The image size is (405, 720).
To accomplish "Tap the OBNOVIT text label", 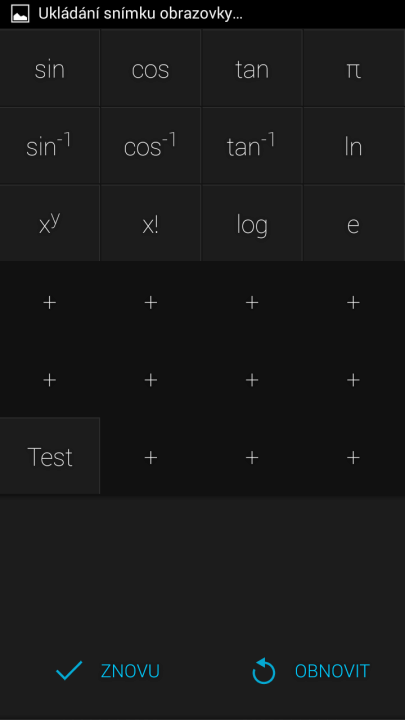I will click(x=332, y=671).
